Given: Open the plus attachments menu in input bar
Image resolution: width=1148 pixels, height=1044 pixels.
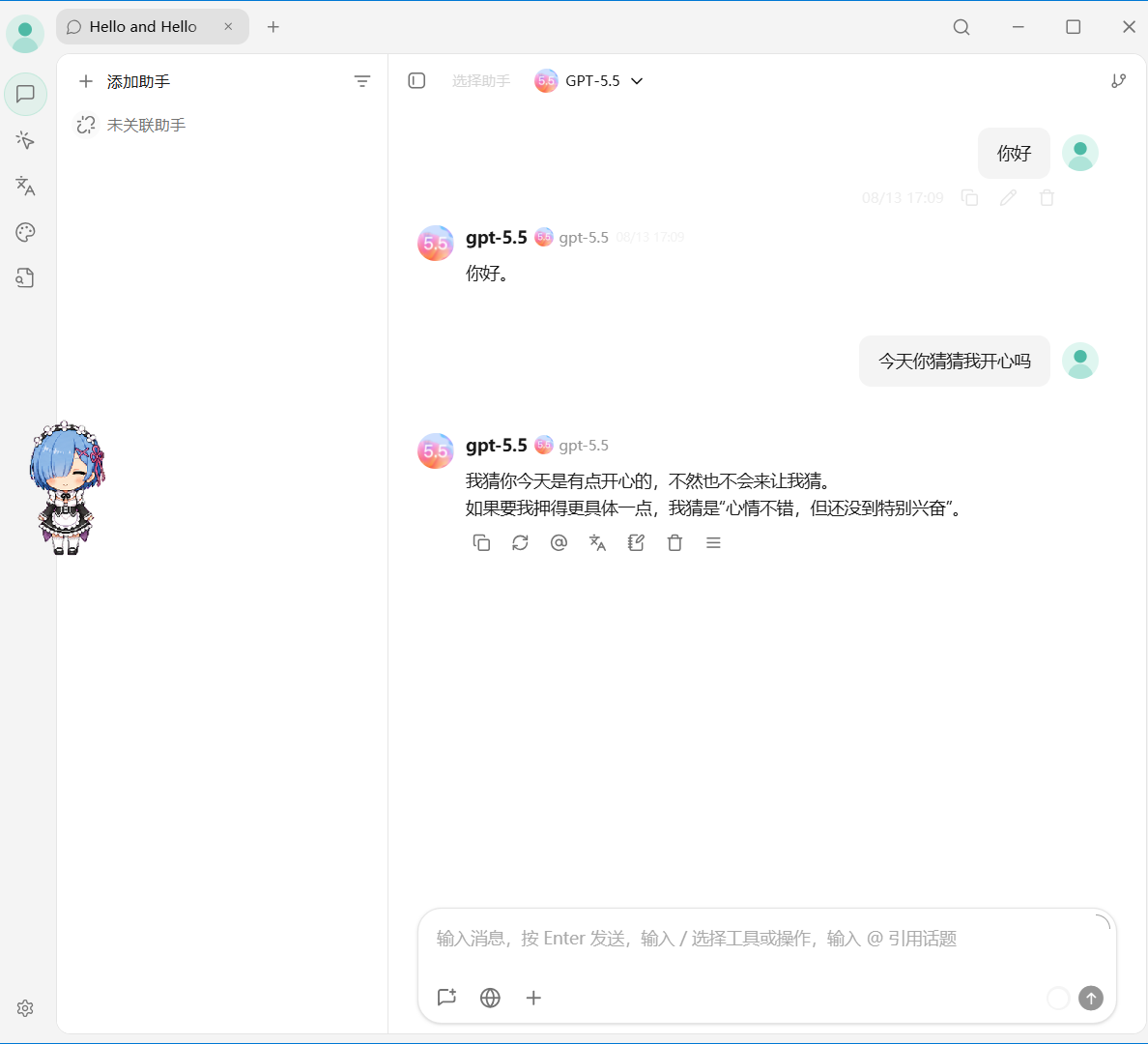Looking at the screenshot, I should (533, 998).
